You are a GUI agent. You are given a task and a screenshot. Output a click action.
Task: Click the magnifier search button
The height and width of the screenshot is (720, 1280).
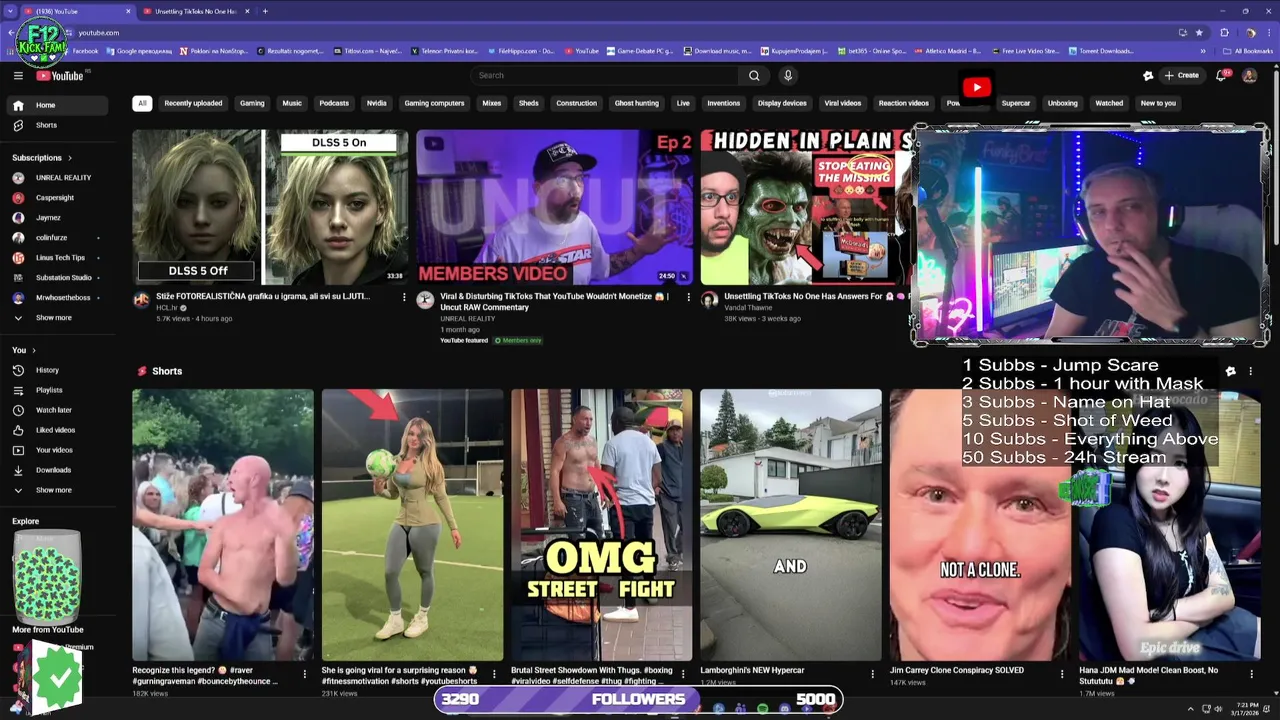754,75
